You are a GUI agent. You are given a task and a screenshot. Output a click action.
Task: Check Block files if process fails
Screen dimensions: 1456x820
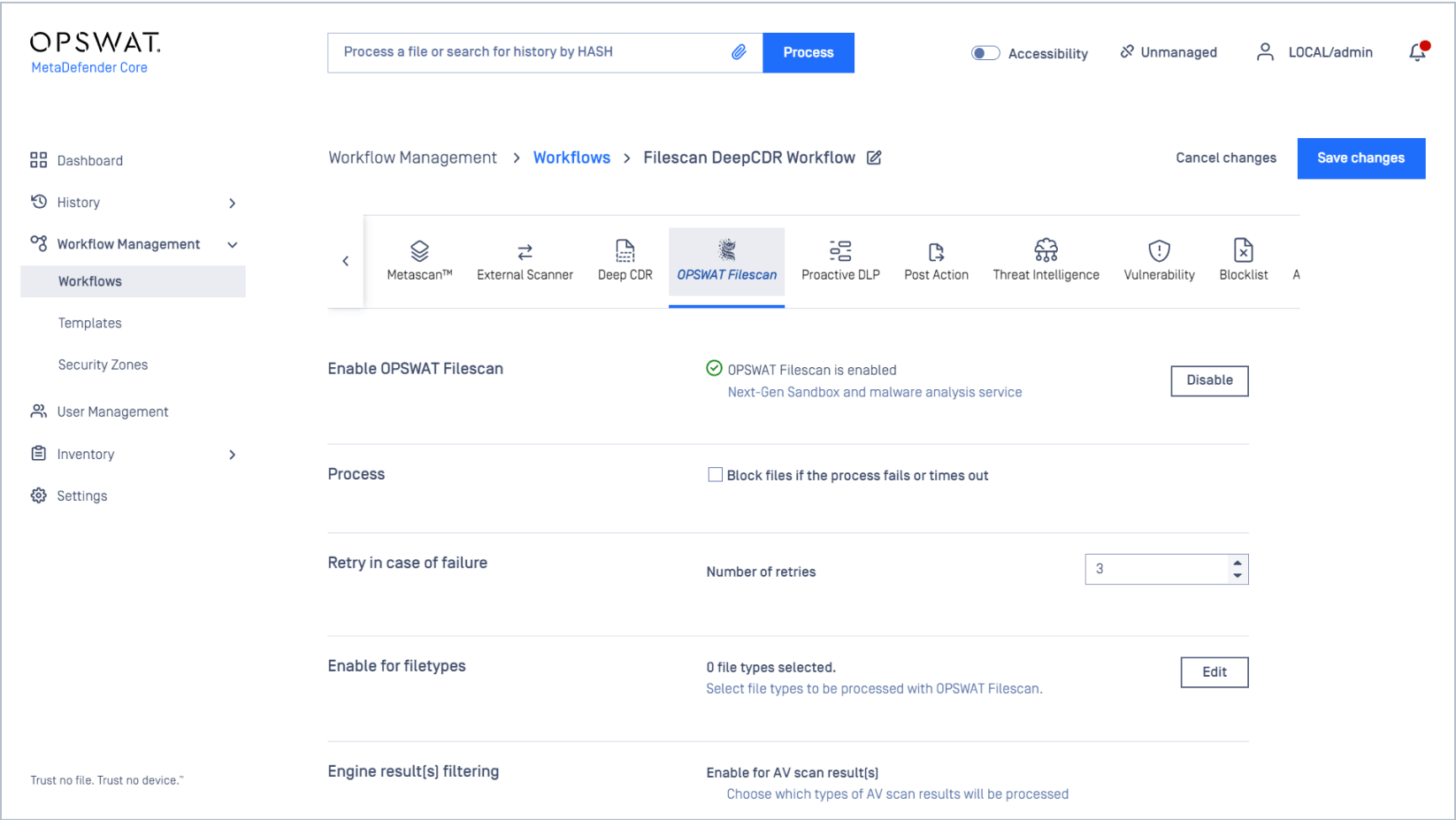[x=715, y=475]
